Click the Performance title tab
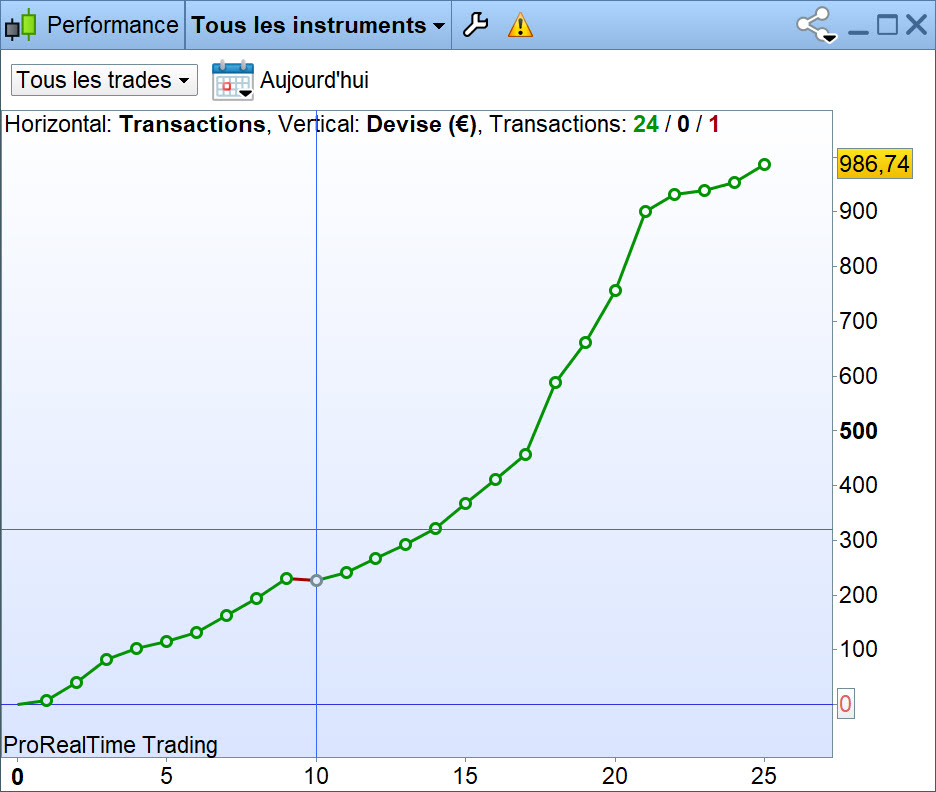Viewport: 936px width, 792px height. (112, 25)
